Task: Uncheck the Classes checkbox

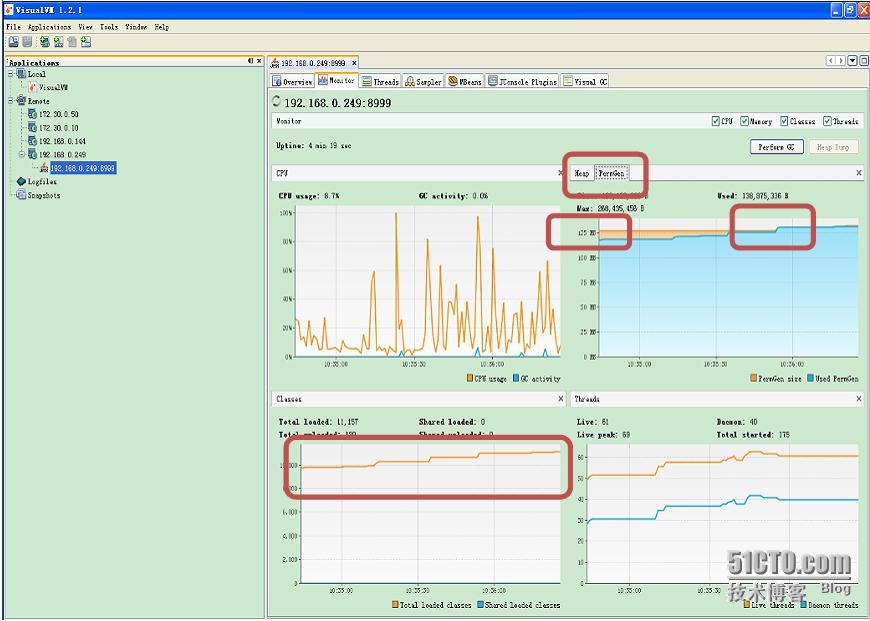Action: coord(784,121)
